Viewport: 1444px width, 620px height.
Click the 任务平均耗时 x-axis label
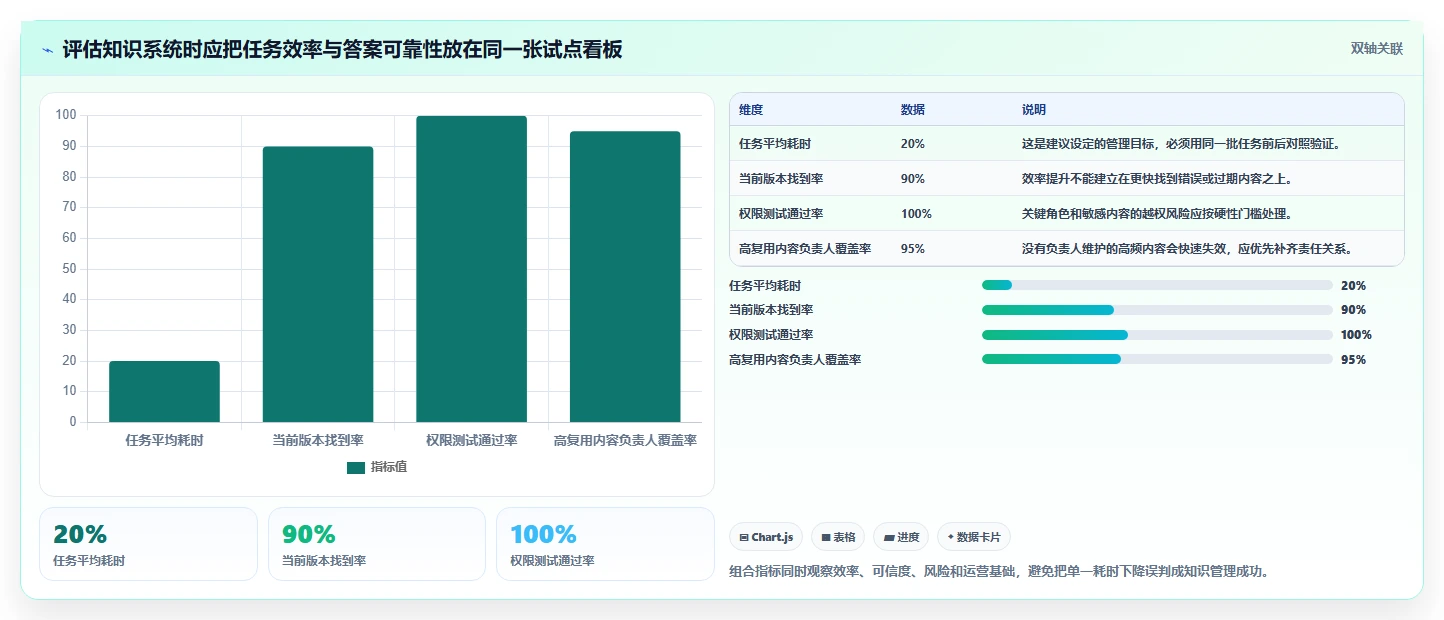pyautogui.click(x=164, y=440)
